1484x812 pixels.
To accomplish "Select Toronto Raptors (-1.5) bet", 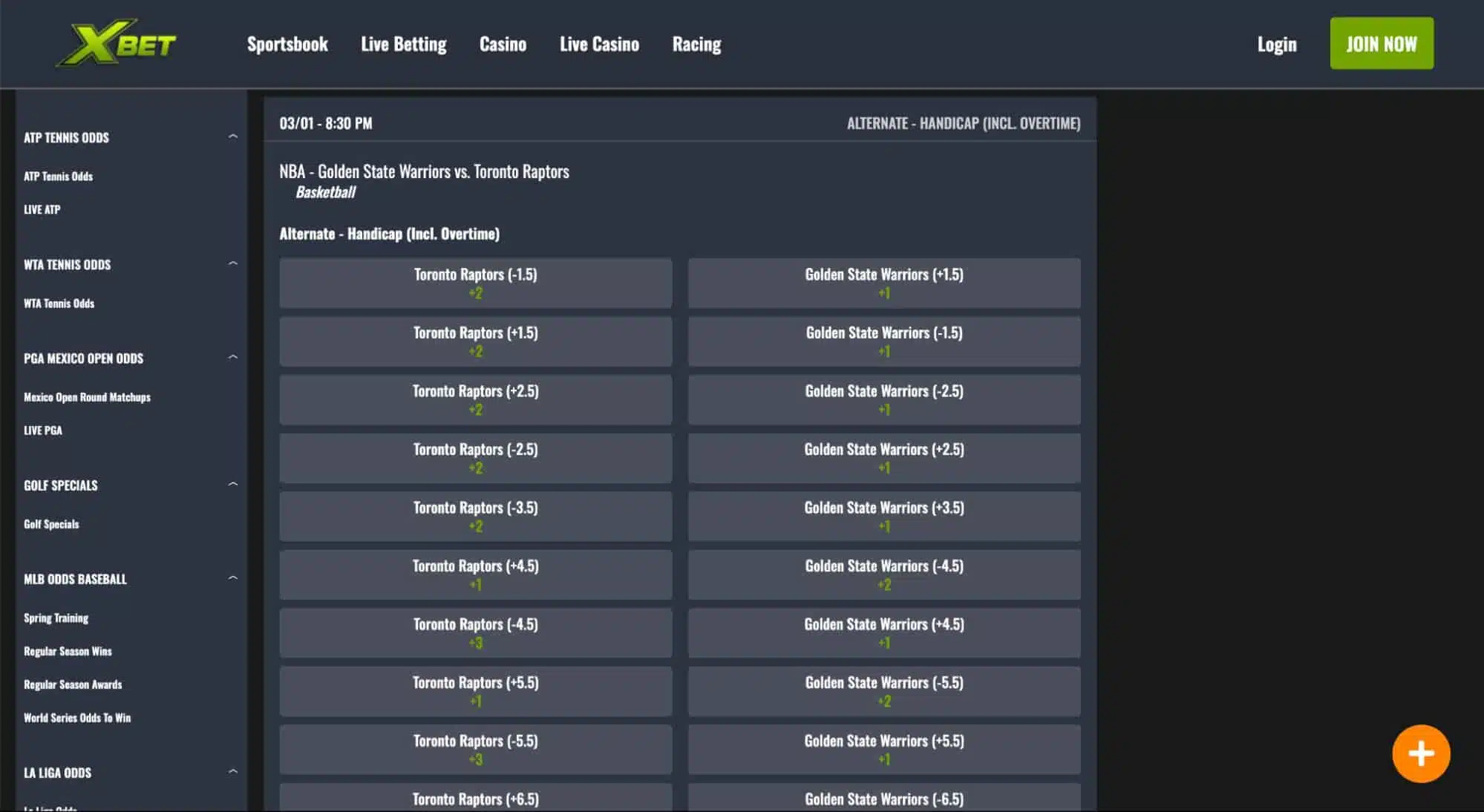I will click(x=475, y=283).
